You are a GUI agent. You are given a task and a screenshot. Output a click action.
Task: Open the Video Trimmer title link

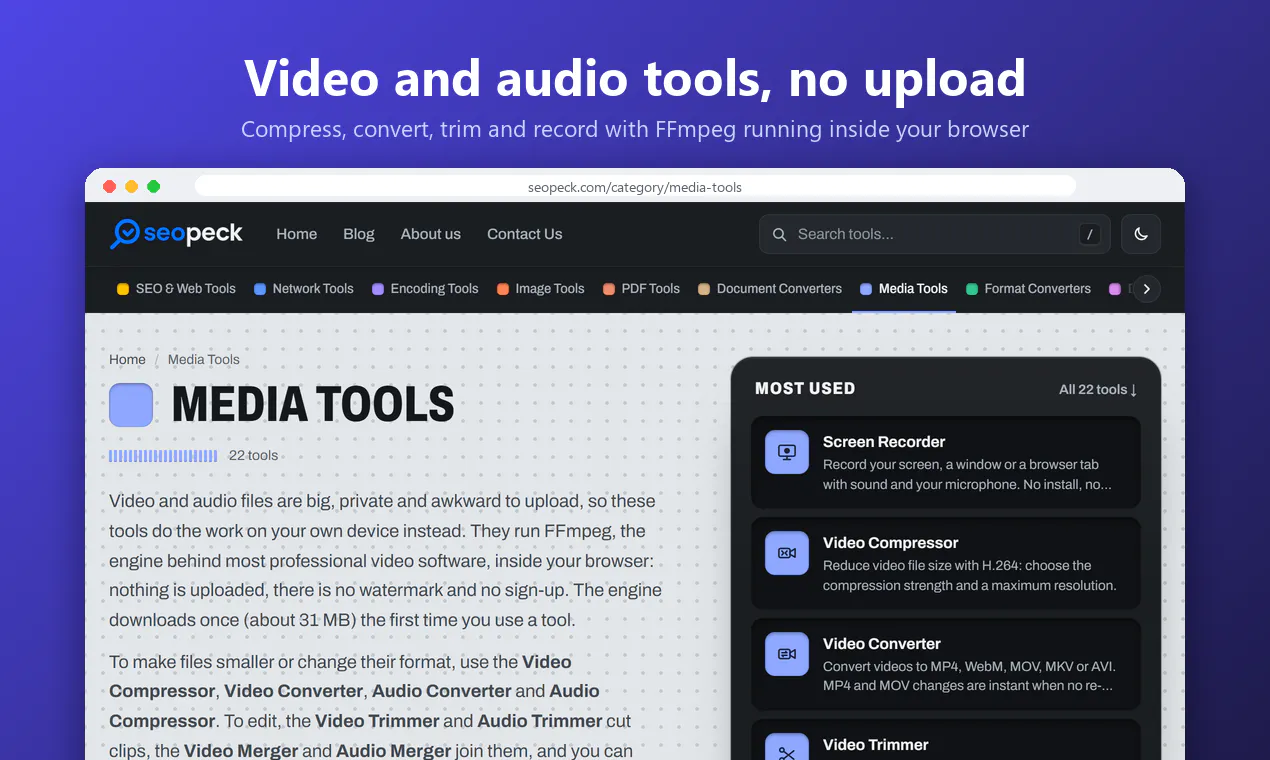click(876, 745)
